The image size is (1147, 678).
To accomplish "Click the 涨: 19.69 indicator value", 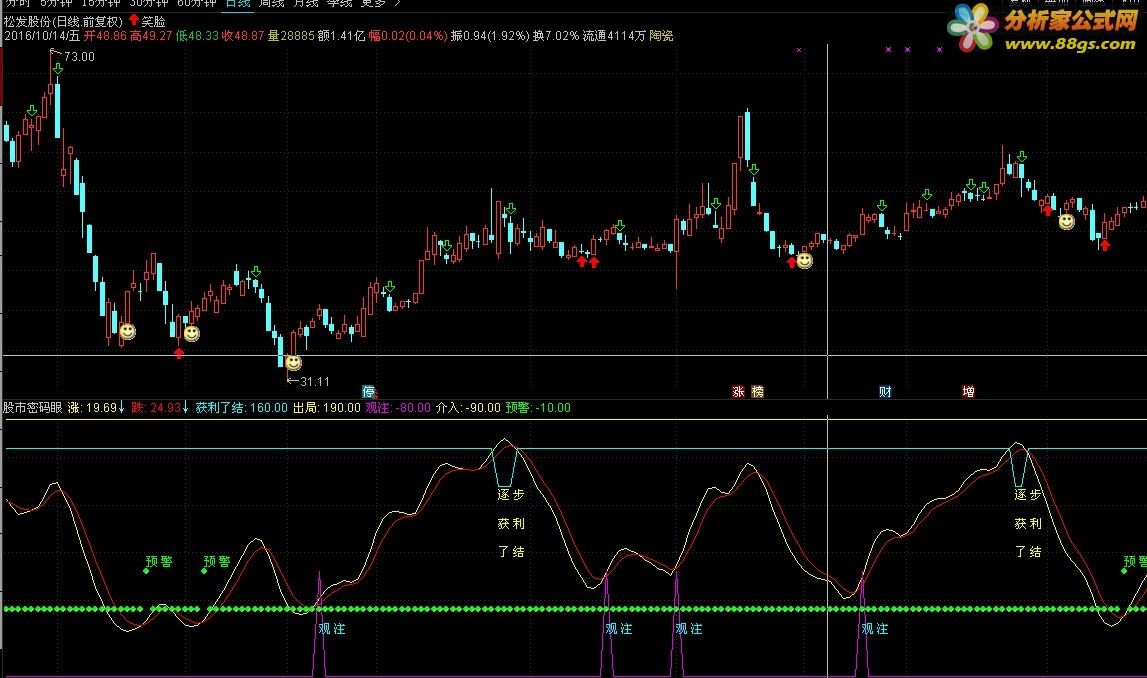I will click(96, 407).
